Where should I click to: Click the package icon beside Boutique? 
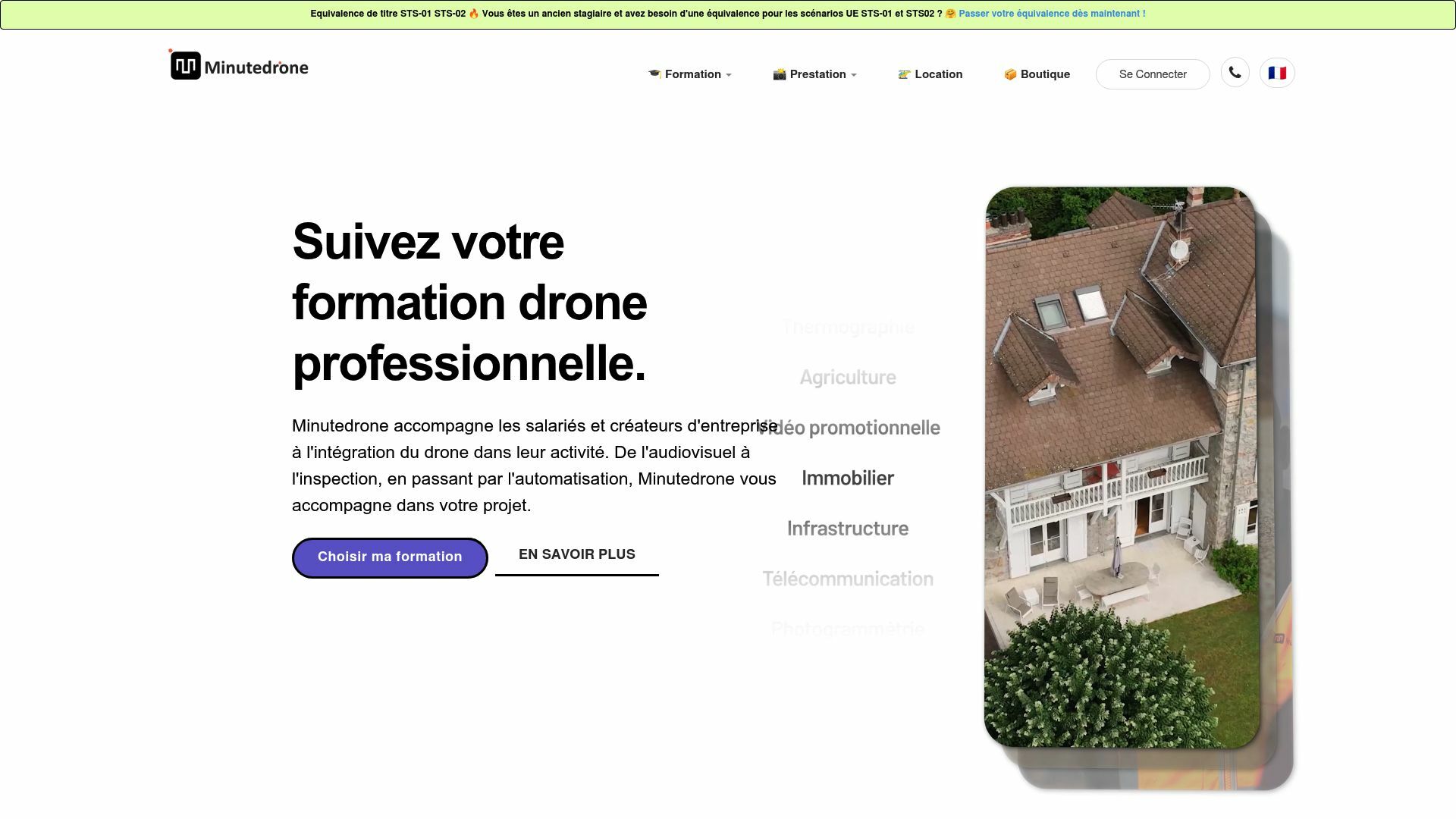(1009, 74)
